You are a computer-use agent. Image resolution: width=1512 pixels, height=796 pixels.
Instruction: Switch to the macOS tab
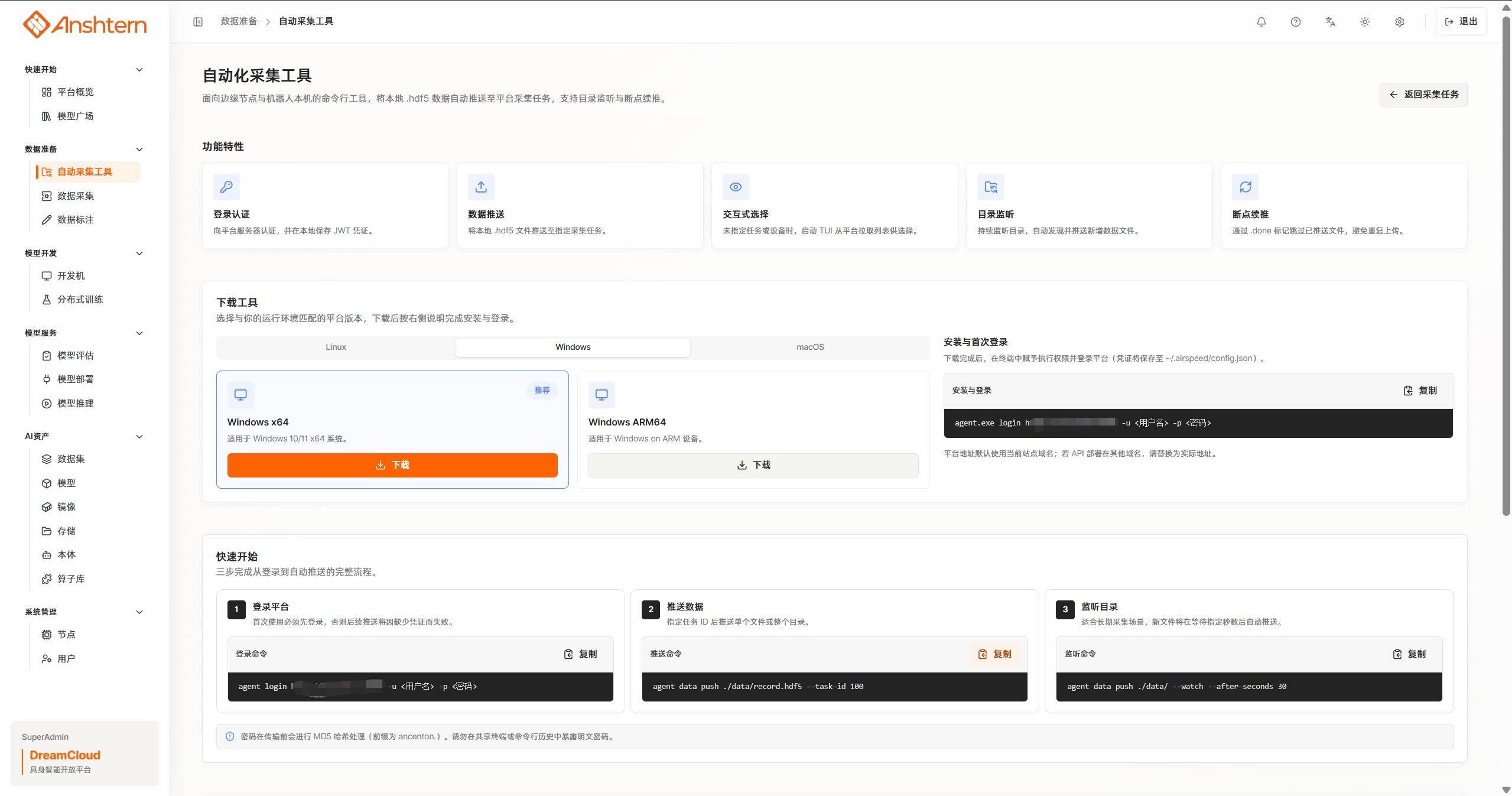pos(810,347)
